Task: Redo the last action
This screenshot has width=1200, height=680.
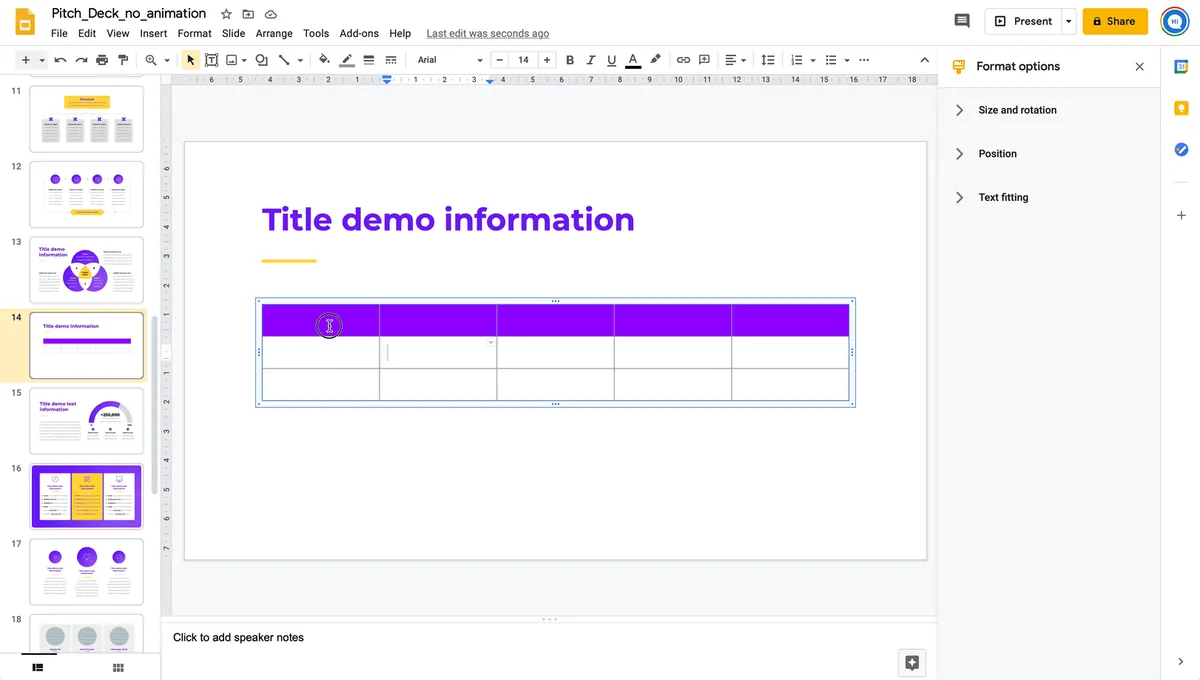Action: (81, 60)
